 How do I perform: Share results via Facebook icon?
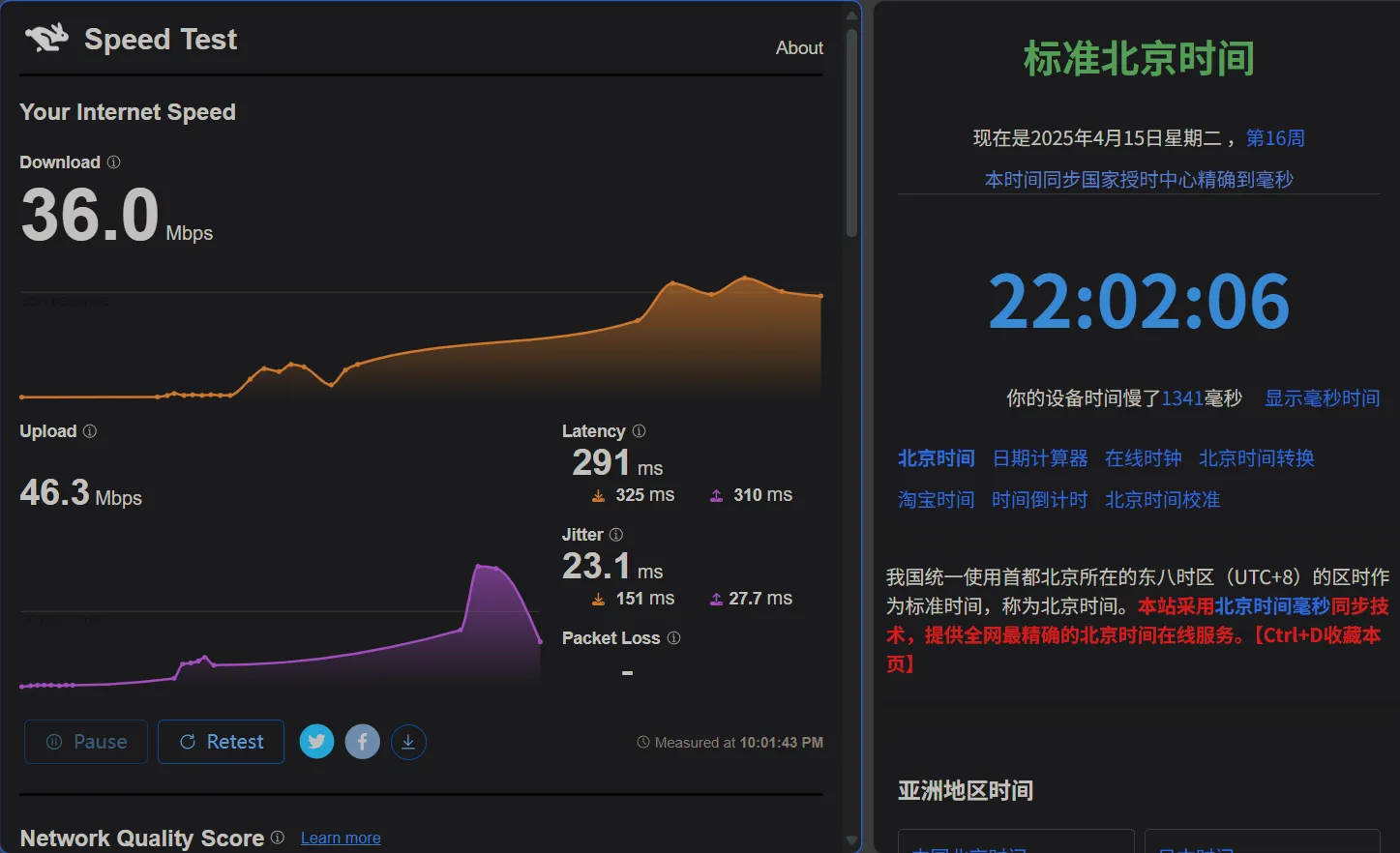point(362,742)
